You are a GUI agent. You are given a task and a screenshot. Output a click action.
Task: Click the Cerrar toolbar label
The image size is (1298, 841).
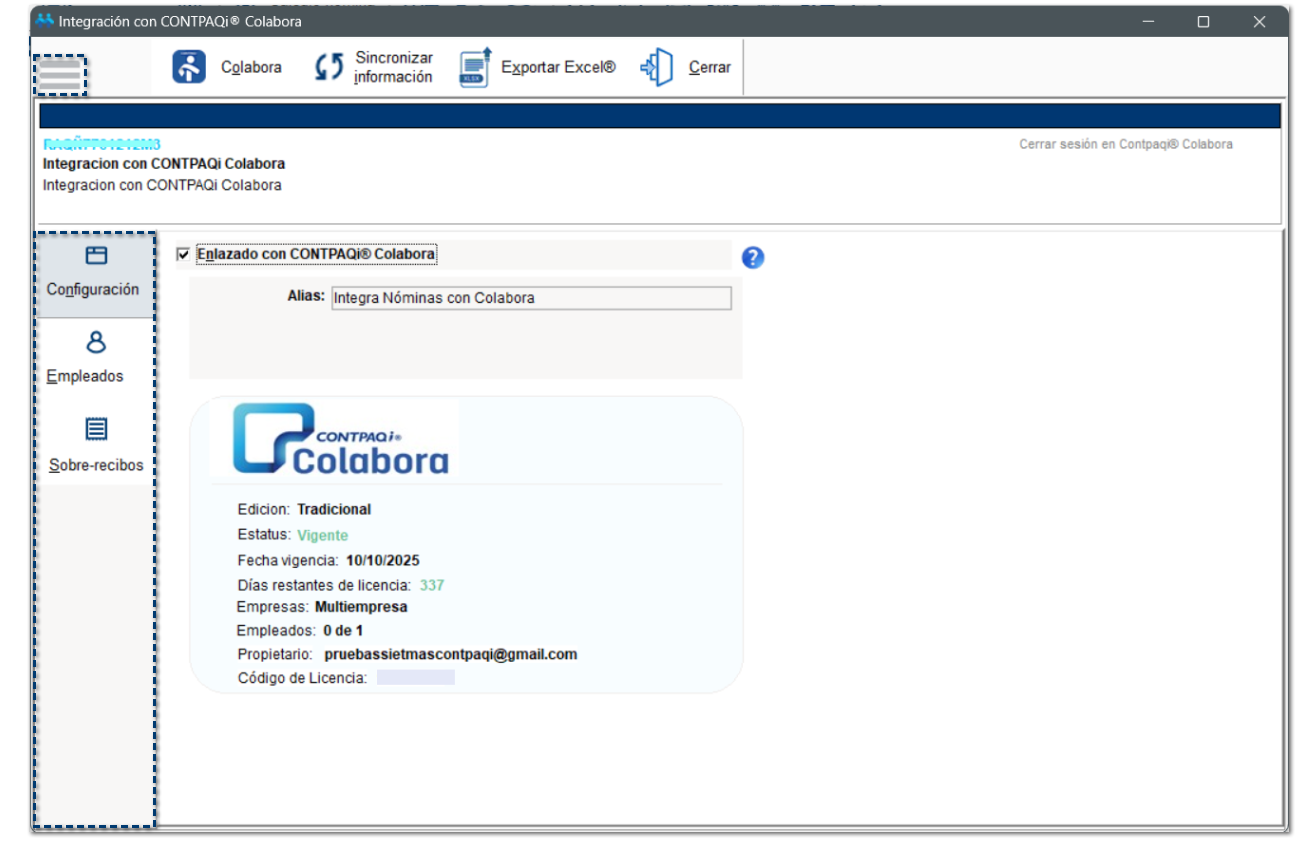[710, 67]
